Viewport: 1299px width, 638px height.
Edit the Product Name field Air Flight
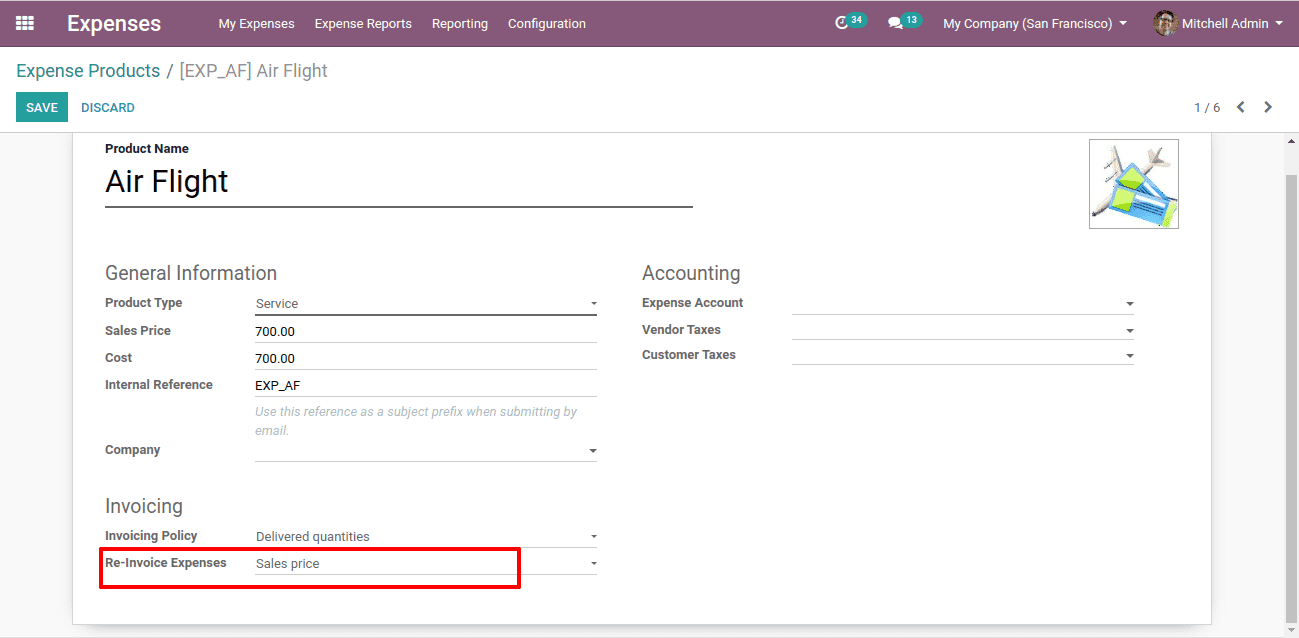[399, 182]
